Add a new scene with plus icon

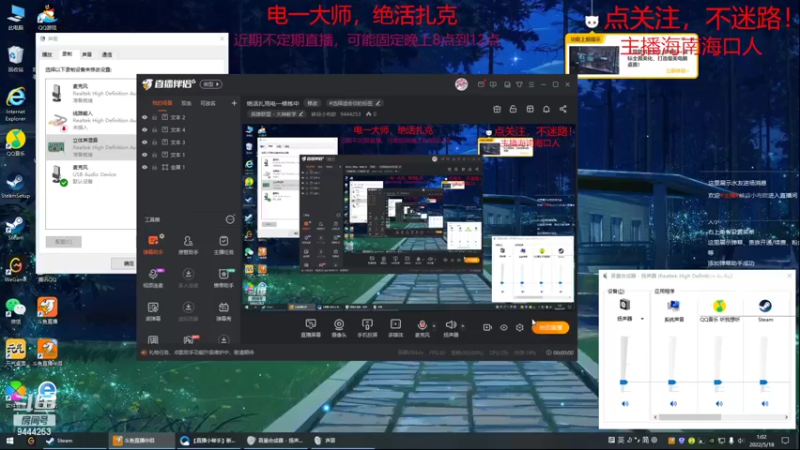234,103
